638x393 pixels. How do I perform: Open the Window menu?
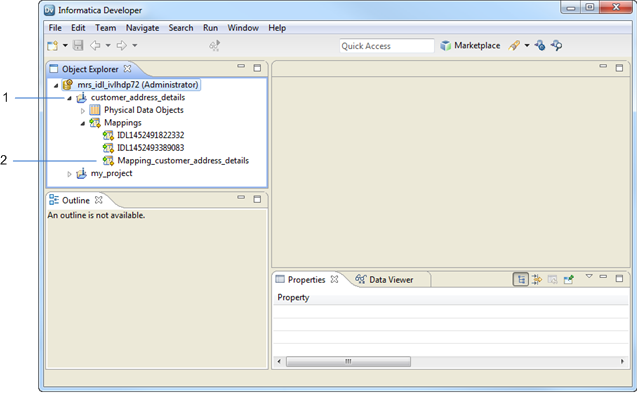coord(243,28)
